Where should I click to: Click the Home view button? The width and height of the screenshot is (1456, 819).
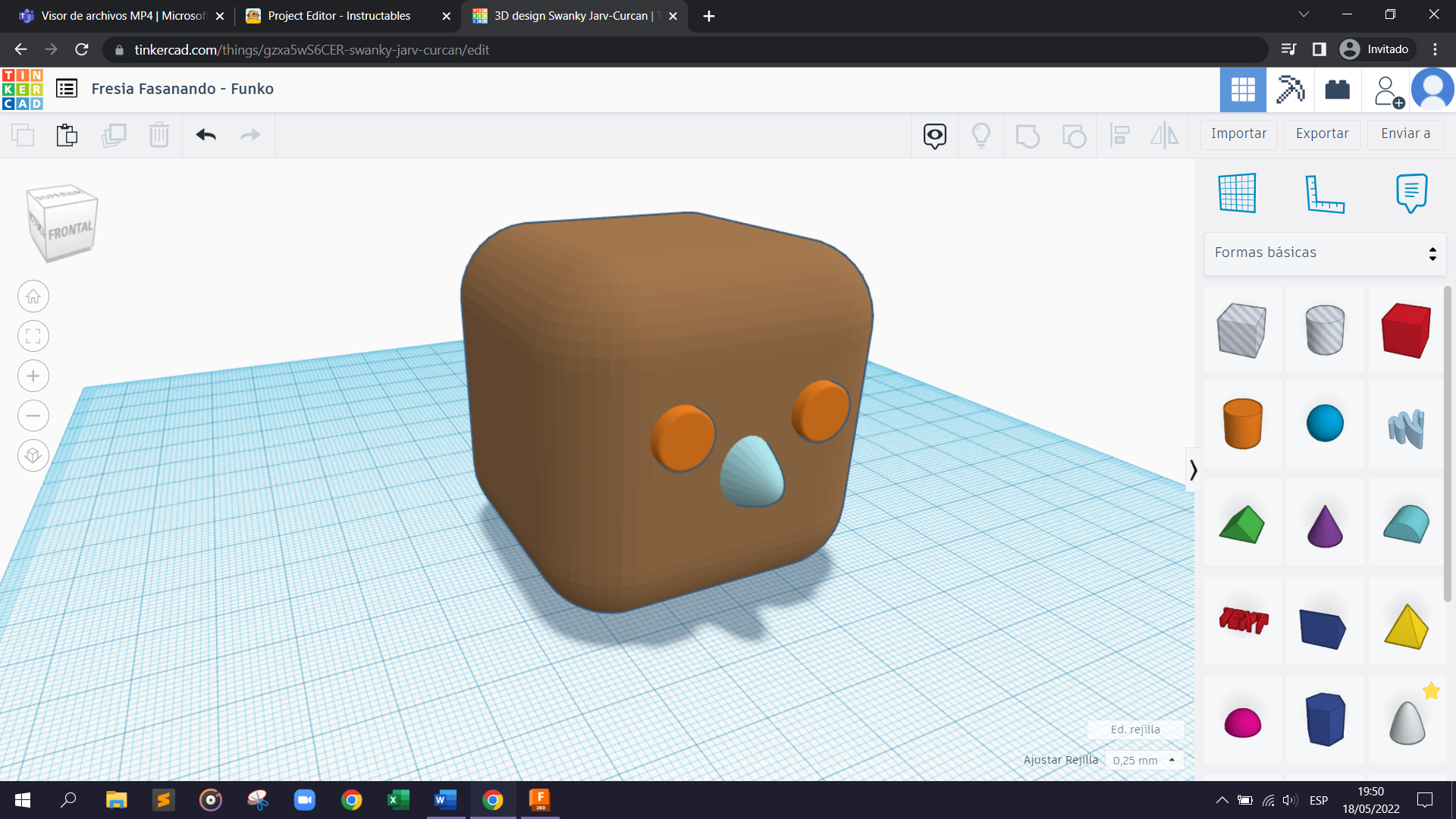(33, 297)
